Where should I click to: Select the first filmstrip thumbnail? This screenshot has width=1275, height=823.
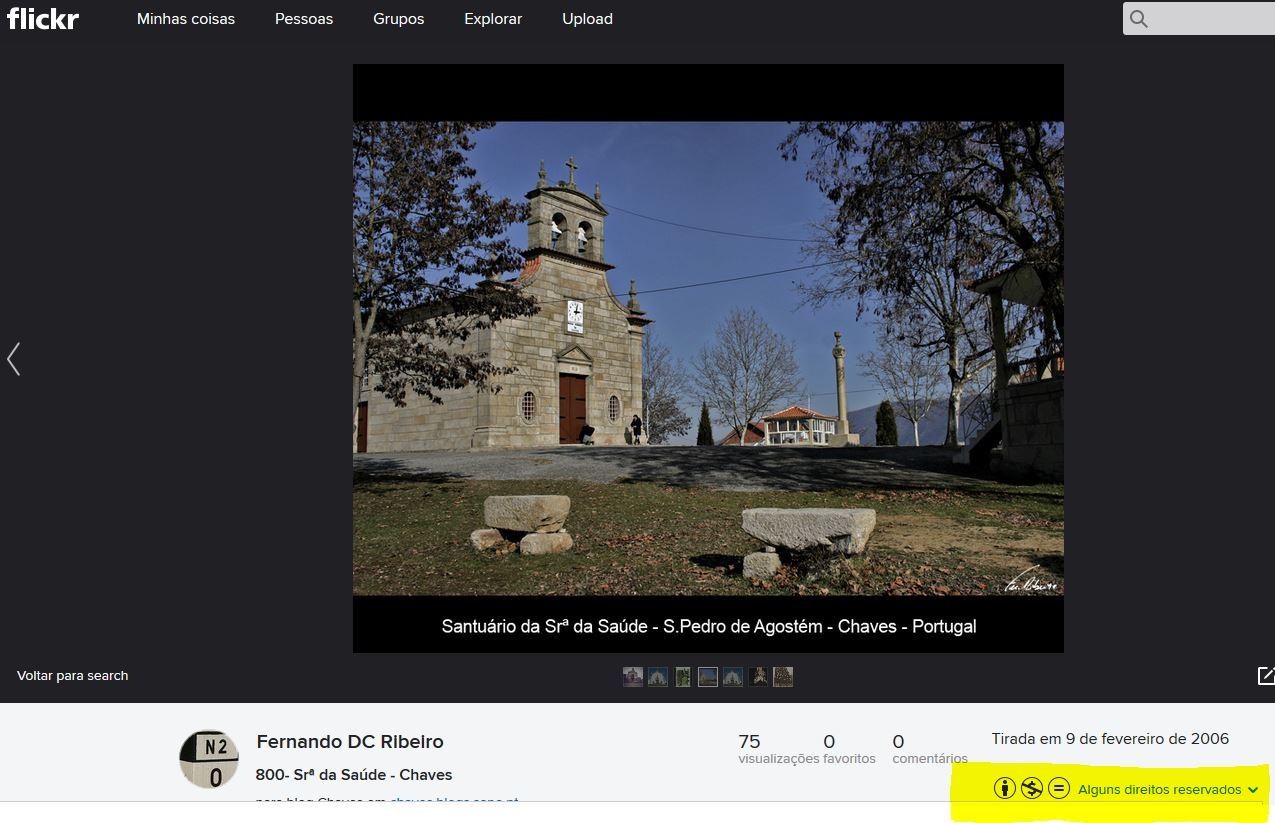click(633, 677)
